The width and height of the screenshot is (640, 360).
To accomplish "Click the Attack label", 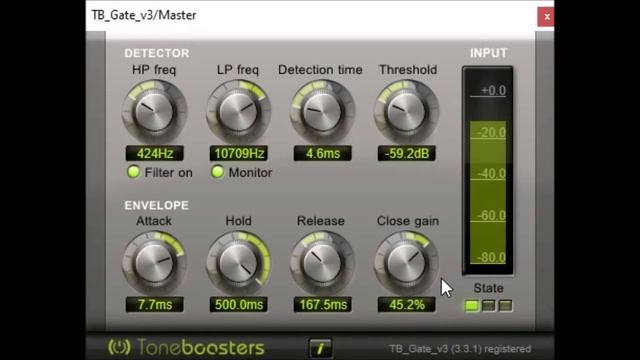I will [x=154, y=221].
